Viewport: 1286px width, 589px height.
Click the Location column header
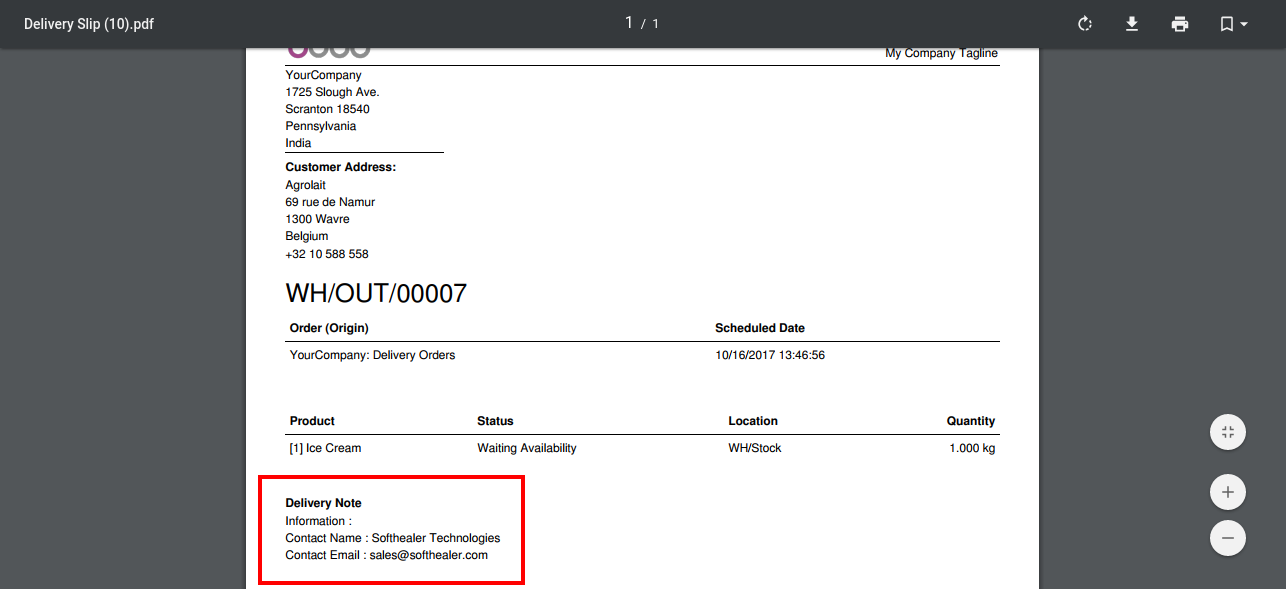(753, 421)
